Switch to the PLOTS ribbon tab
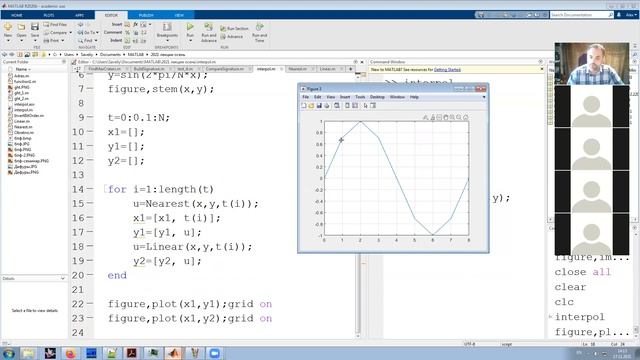This screenshot has width=640, height=360. (49, 15)
